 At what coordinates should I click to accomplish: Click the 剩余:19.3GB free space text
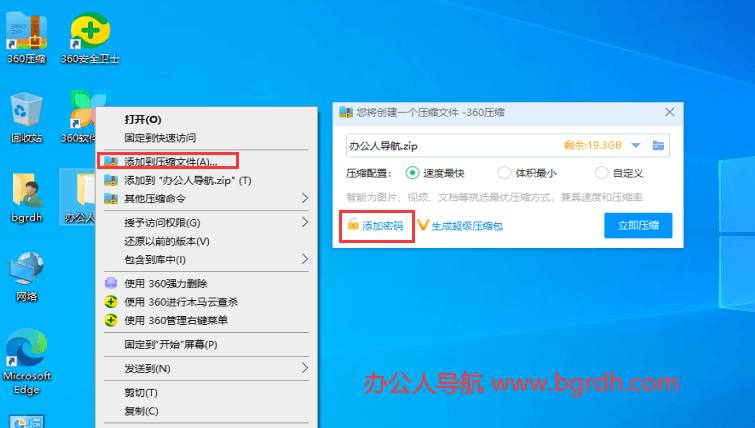(x=592, y=145)
